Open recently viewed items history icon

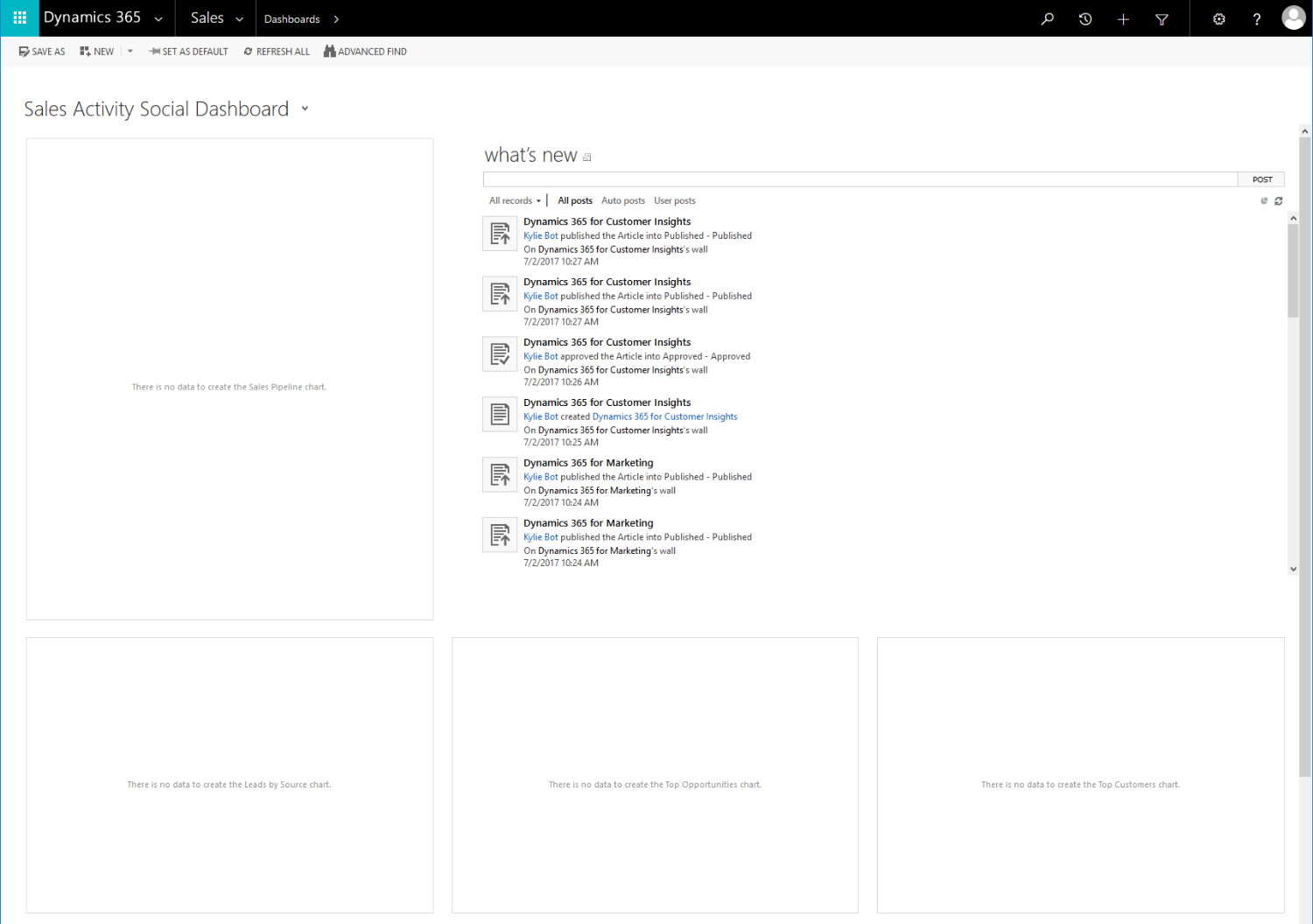tap(1085, 18)
